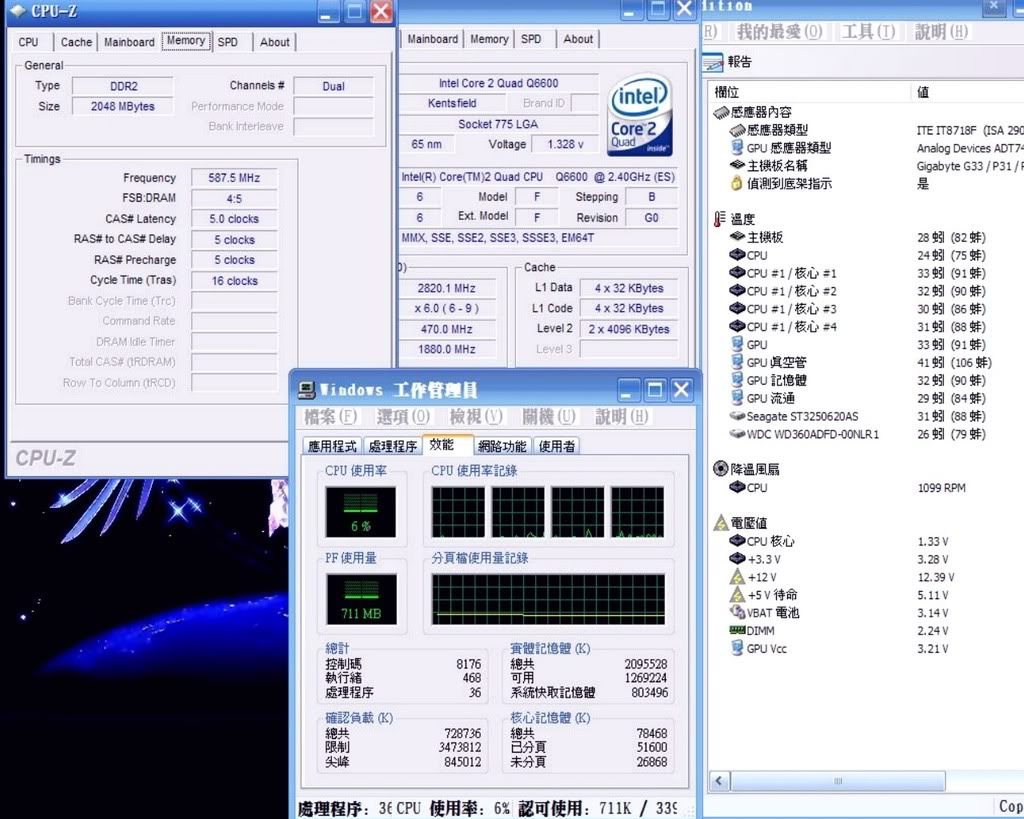Select the SPD tab in left CPU-Z window
This screenshot has height=819, width=1024.
click(228, 42)
